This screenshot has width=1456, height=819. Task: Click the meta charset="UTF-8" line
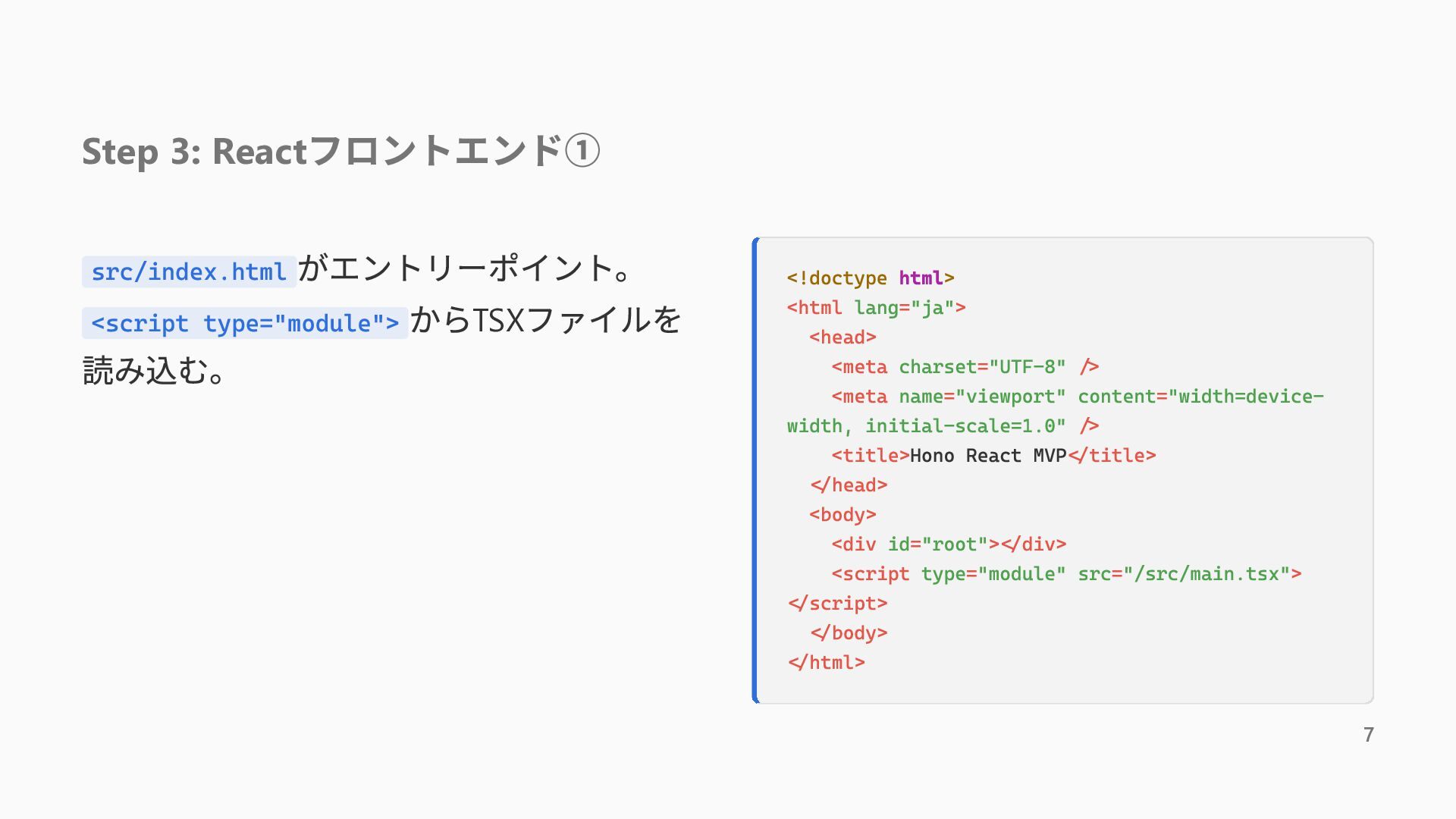click(x=965, y=367)
